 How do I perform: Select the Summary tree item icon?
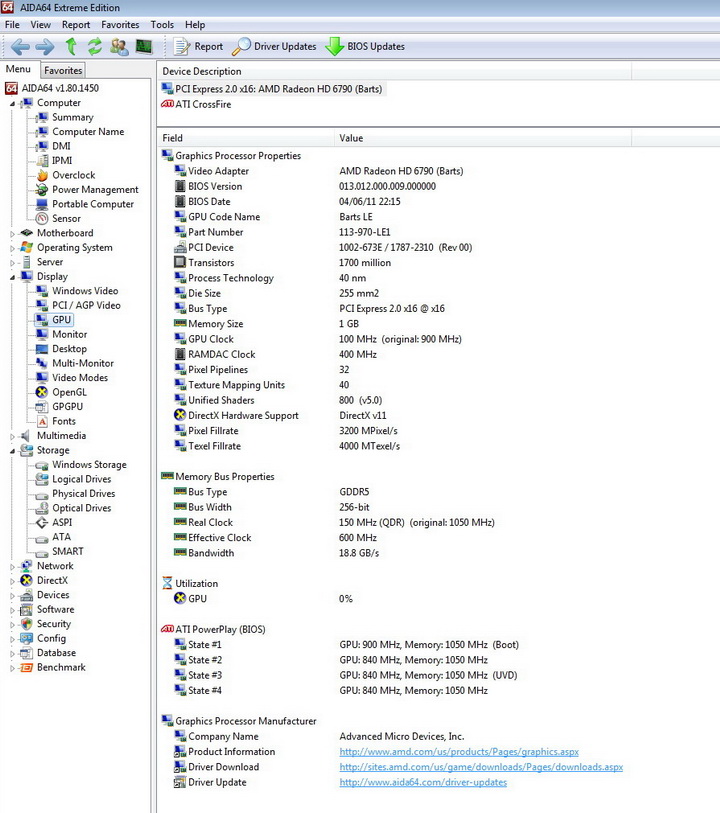pos(42,118)
